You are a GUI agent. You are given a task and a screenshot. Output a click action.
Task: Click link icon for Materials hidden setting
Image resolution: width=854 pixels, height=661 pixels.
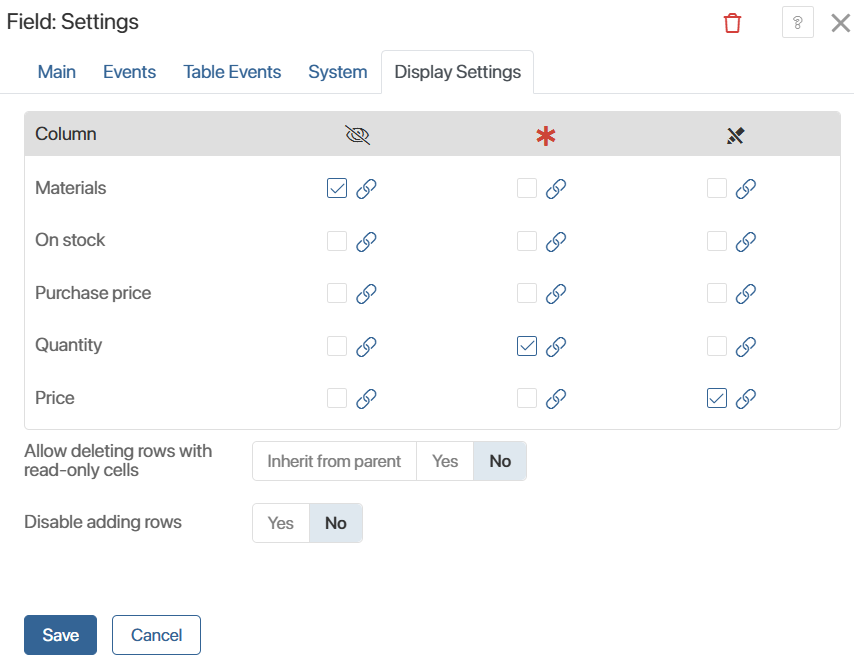366,189
